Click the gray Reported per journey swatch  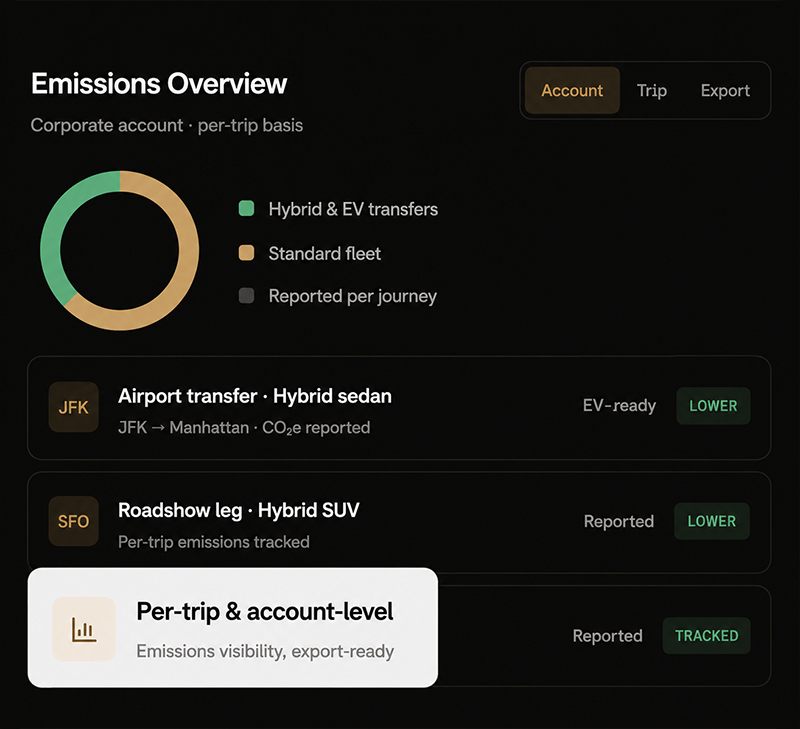click(x=246, y=295)
